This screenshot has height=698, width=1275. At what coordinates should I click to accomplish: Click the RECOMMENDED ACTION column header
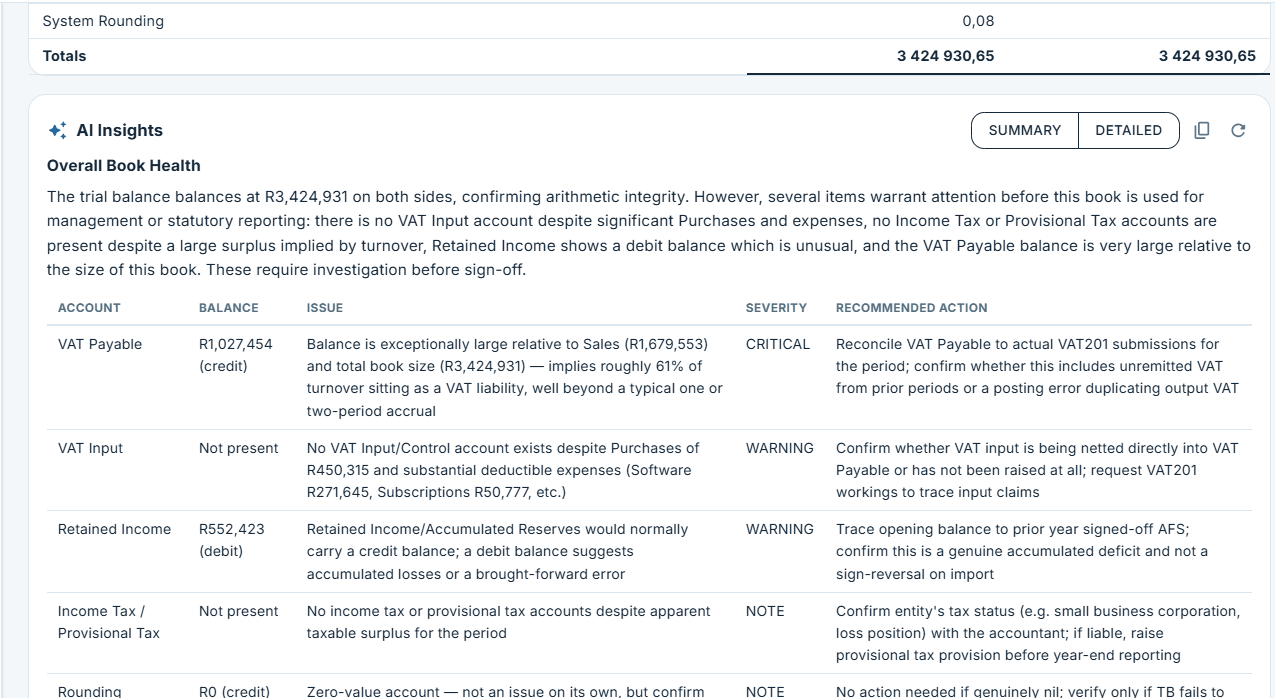coord(912,308)
